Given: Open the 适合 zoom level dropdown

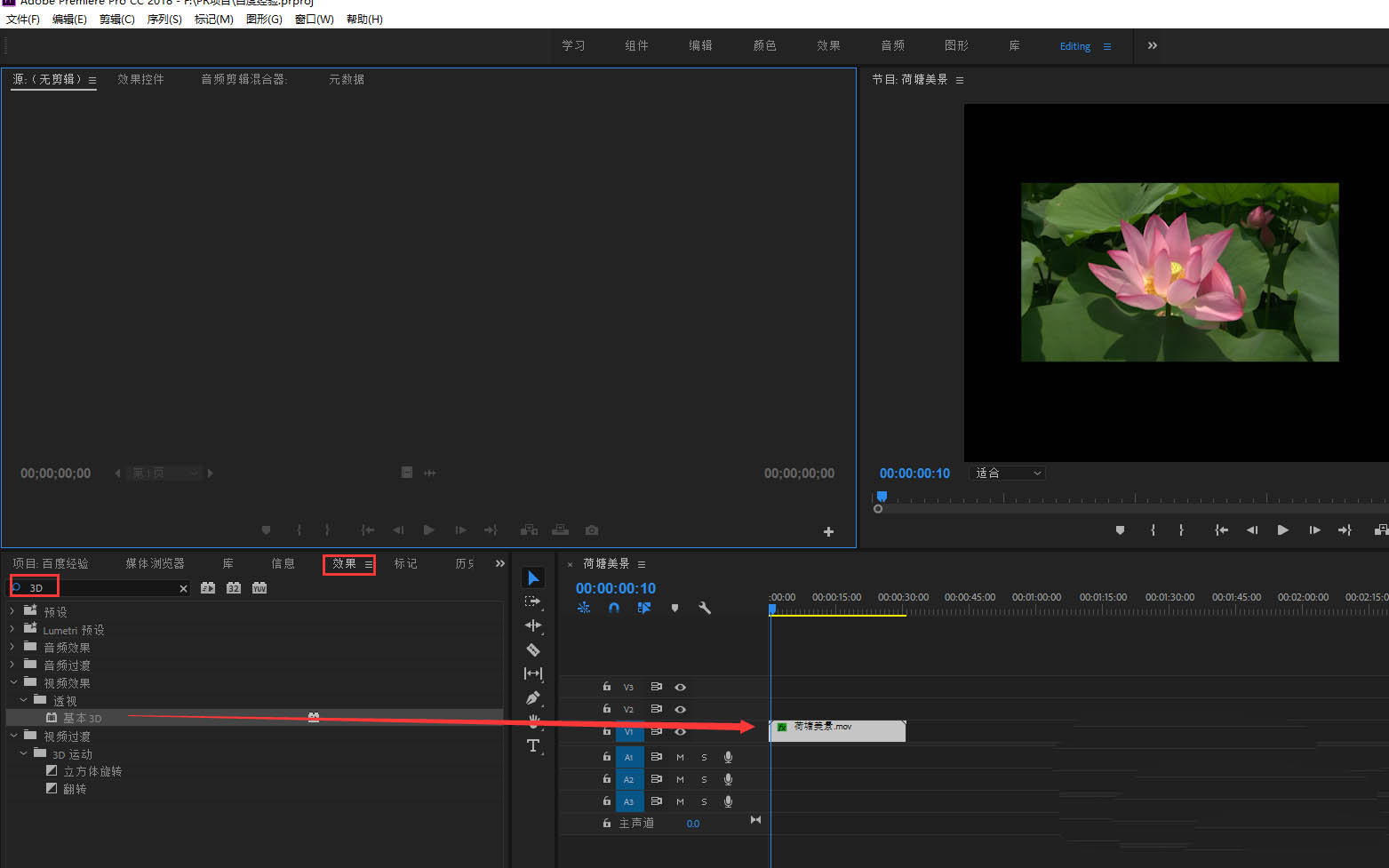Looking at the screenshot, I should point(1008,474).
